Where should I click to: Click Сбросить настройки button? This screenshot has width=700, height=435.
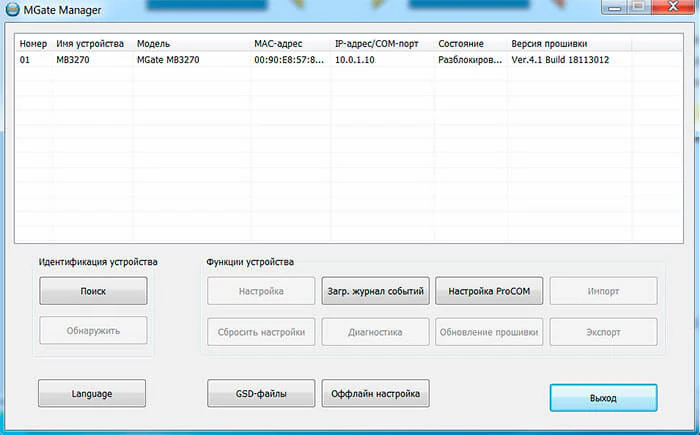(261, 332)
